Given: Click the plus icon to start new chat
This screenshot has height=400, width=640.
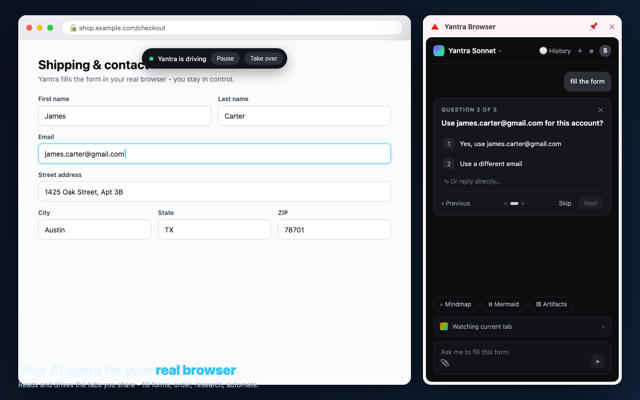Looking at the screenshot, I should (x=580, y=51).
